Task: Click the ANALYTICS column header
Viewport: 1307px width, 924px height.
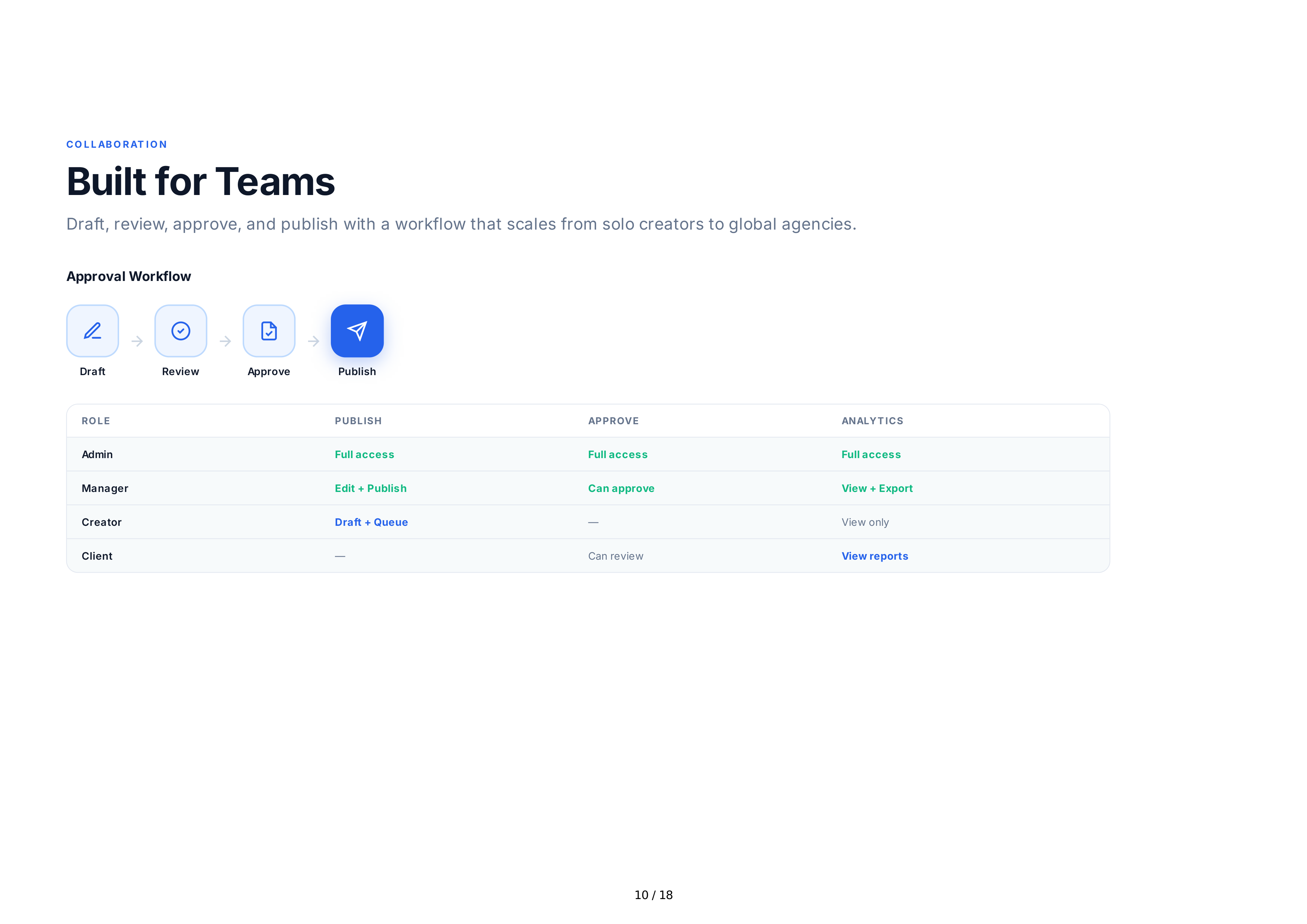Action: pyautogui.click(x=872, y=421)
